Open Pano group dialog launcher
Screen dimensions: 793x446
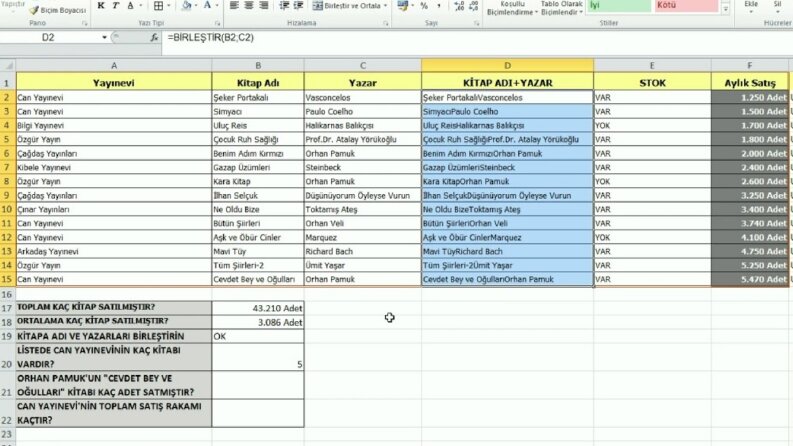pos(84,23)
